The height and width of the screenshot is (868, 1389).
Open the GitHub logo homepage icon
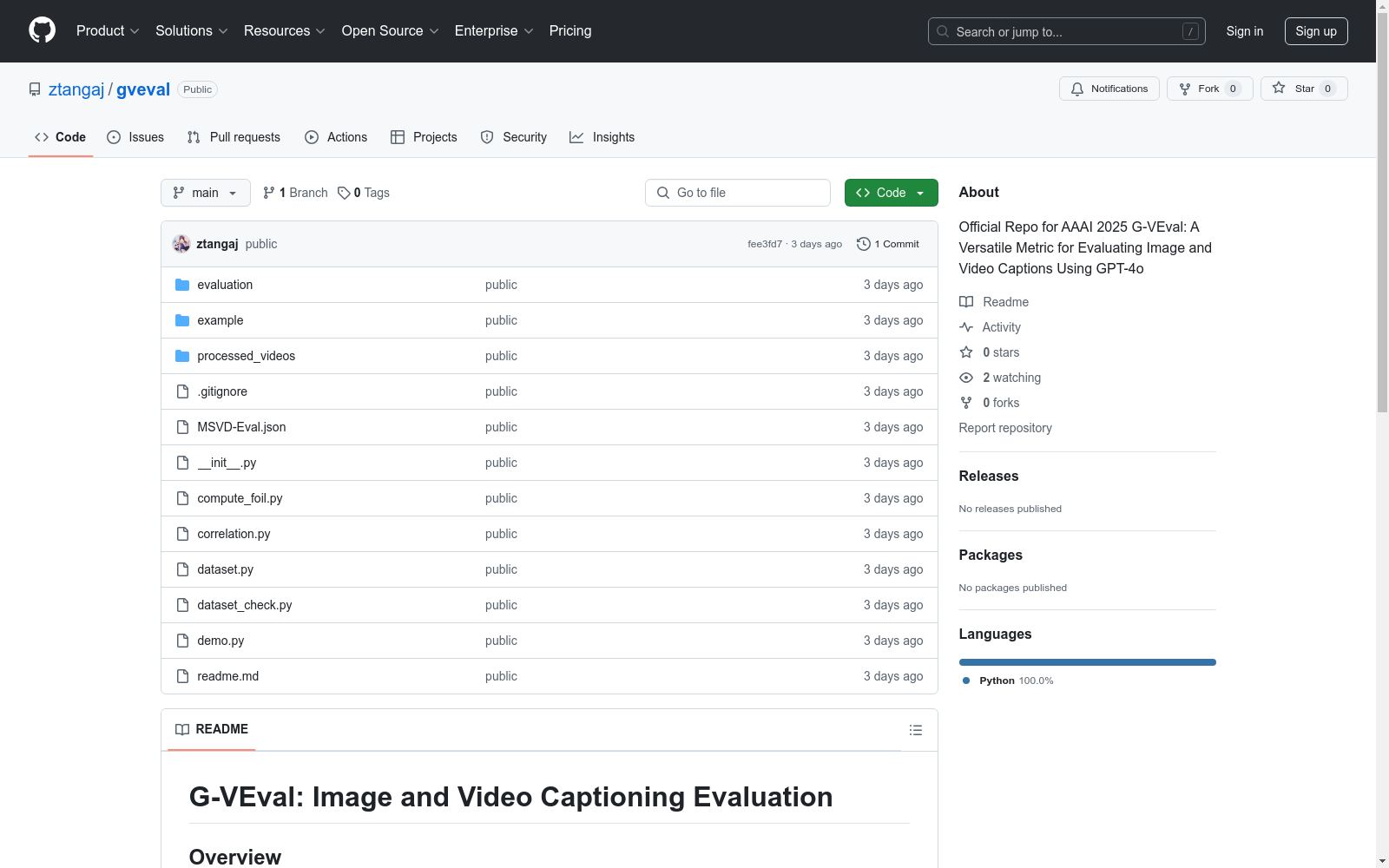pos(42,30)
